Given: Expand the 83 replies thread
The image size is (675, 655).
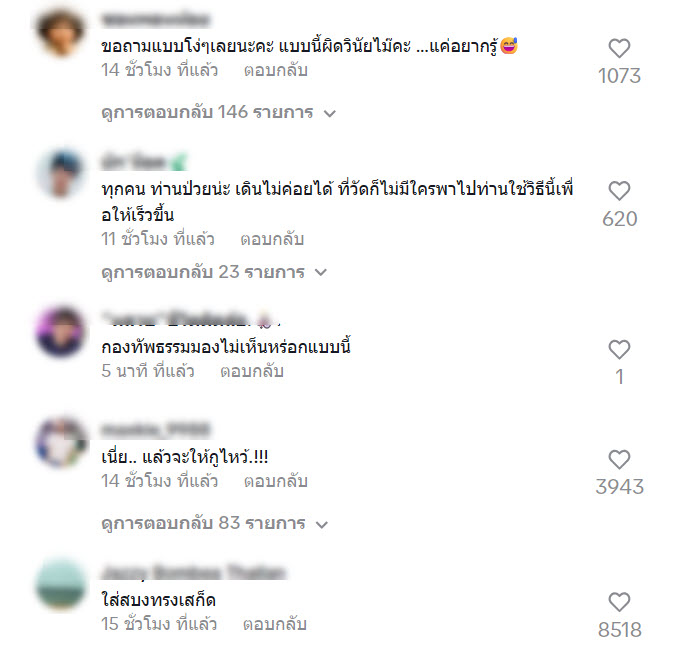Looking at the screenshot, I should (x=214, y=524).
